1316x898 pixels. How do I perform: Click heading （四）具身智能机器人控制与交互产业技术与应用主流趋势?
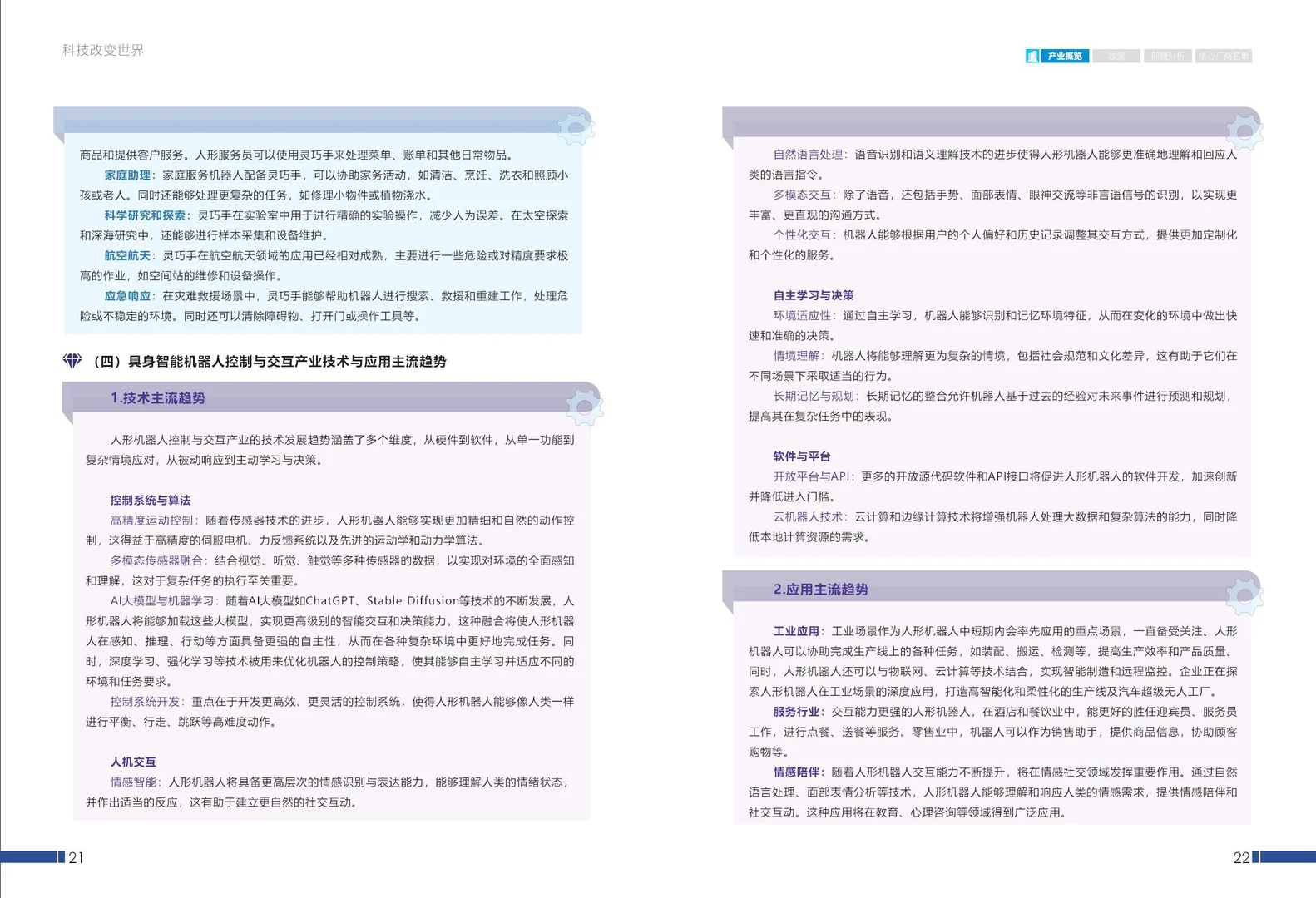(x=269, y=361)
